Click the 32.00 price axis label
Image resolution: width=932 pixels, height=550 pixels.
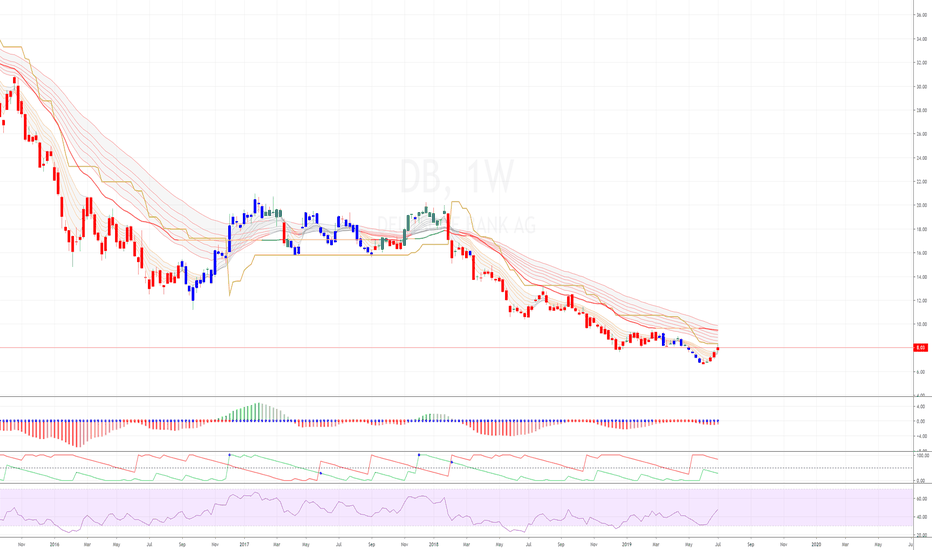coord(921,62)
